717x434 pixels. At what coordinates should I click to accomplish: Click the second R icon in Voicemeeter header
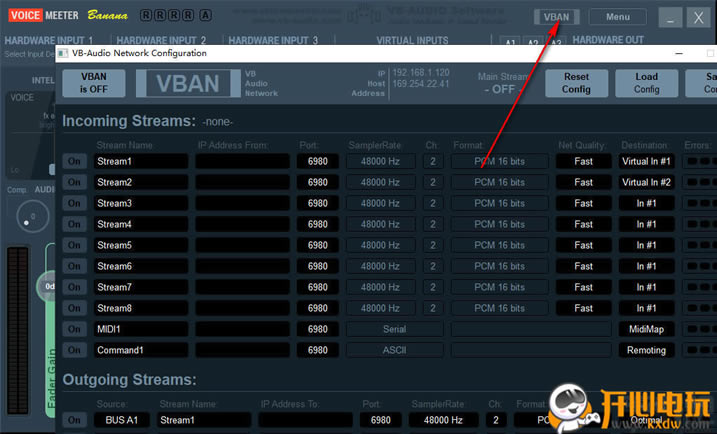click(160, 15)
